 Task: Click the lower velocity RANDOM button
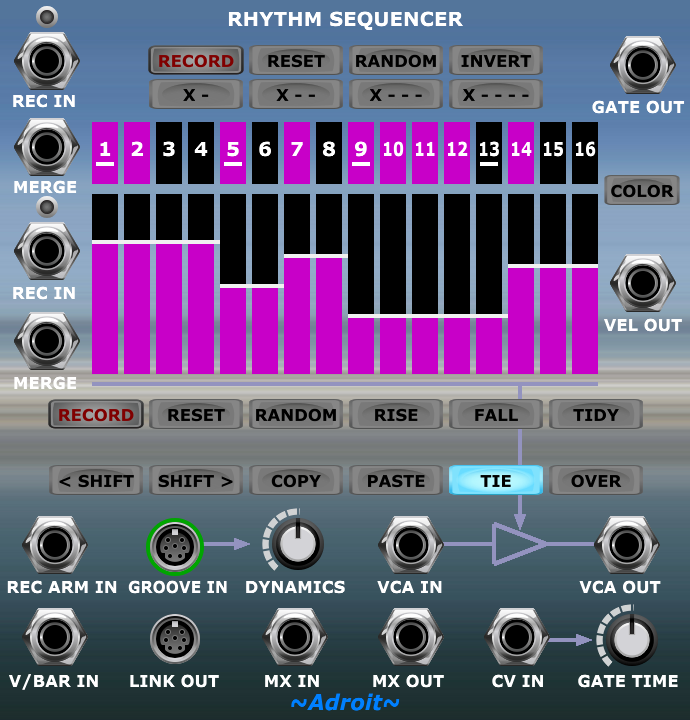coord(296,414)
